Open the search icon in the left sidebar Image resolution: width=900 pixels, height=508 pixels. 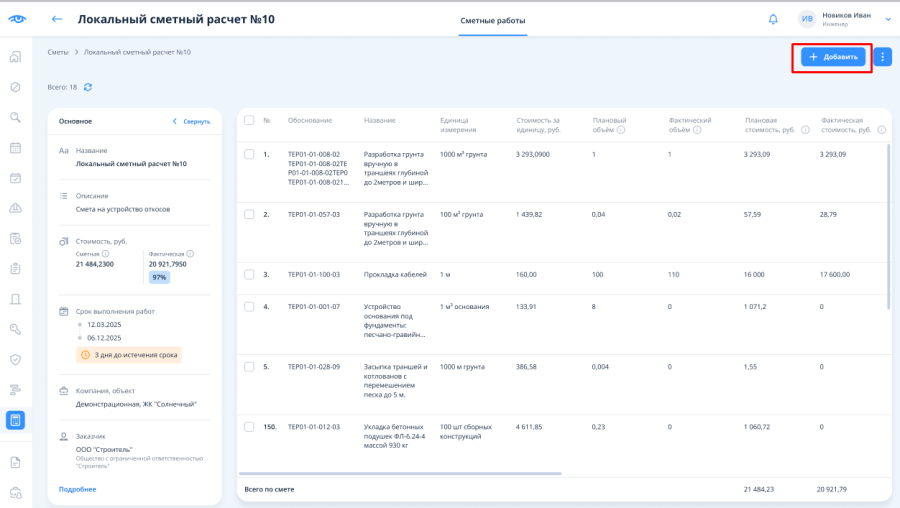tap(15, 118)
